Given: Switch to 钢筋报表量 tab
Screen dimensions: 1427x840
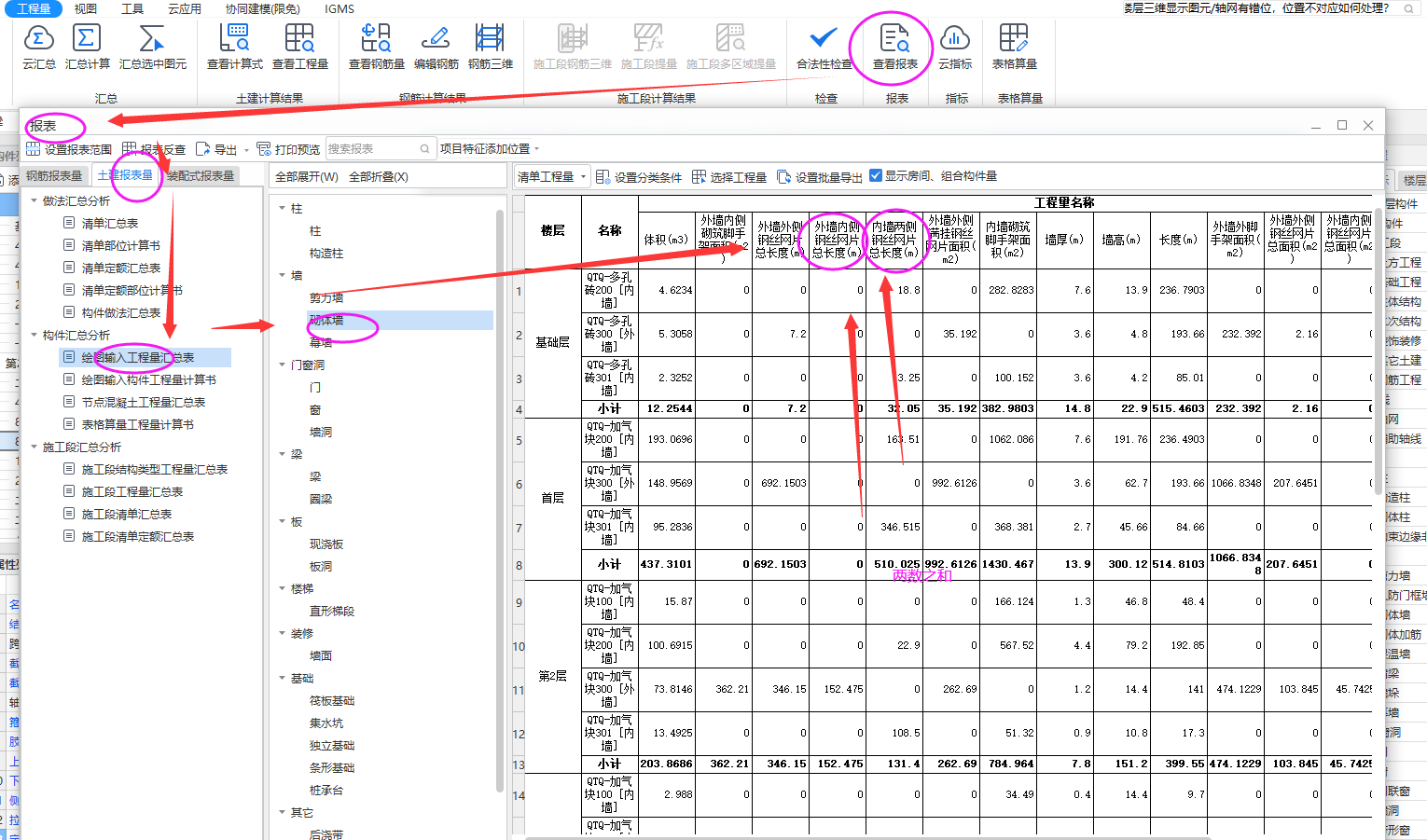Looking at the screenshot, I should click(54, 175).
